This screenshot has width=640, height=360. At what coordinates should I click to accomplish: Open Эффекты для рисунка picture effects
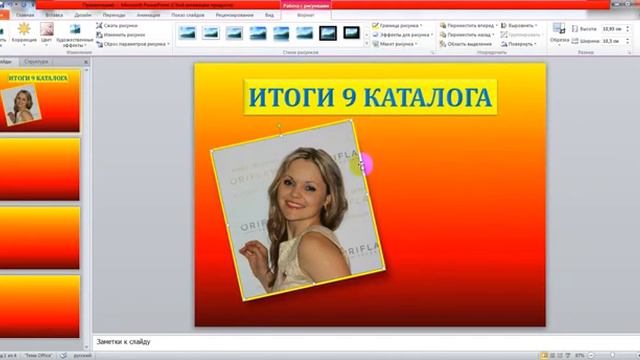[x=402, y=35]
